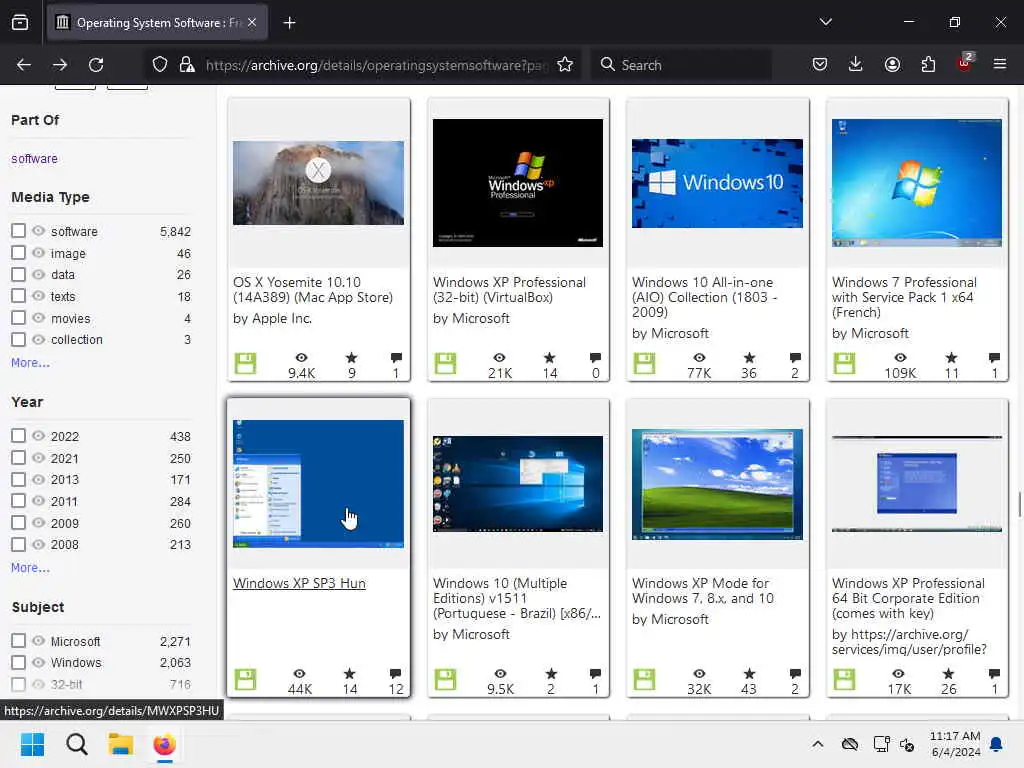Image resolution: width=1024 pixels, height=768 pixels.
Task: Open Firefox View icon
Action: [x=20, y=22]
